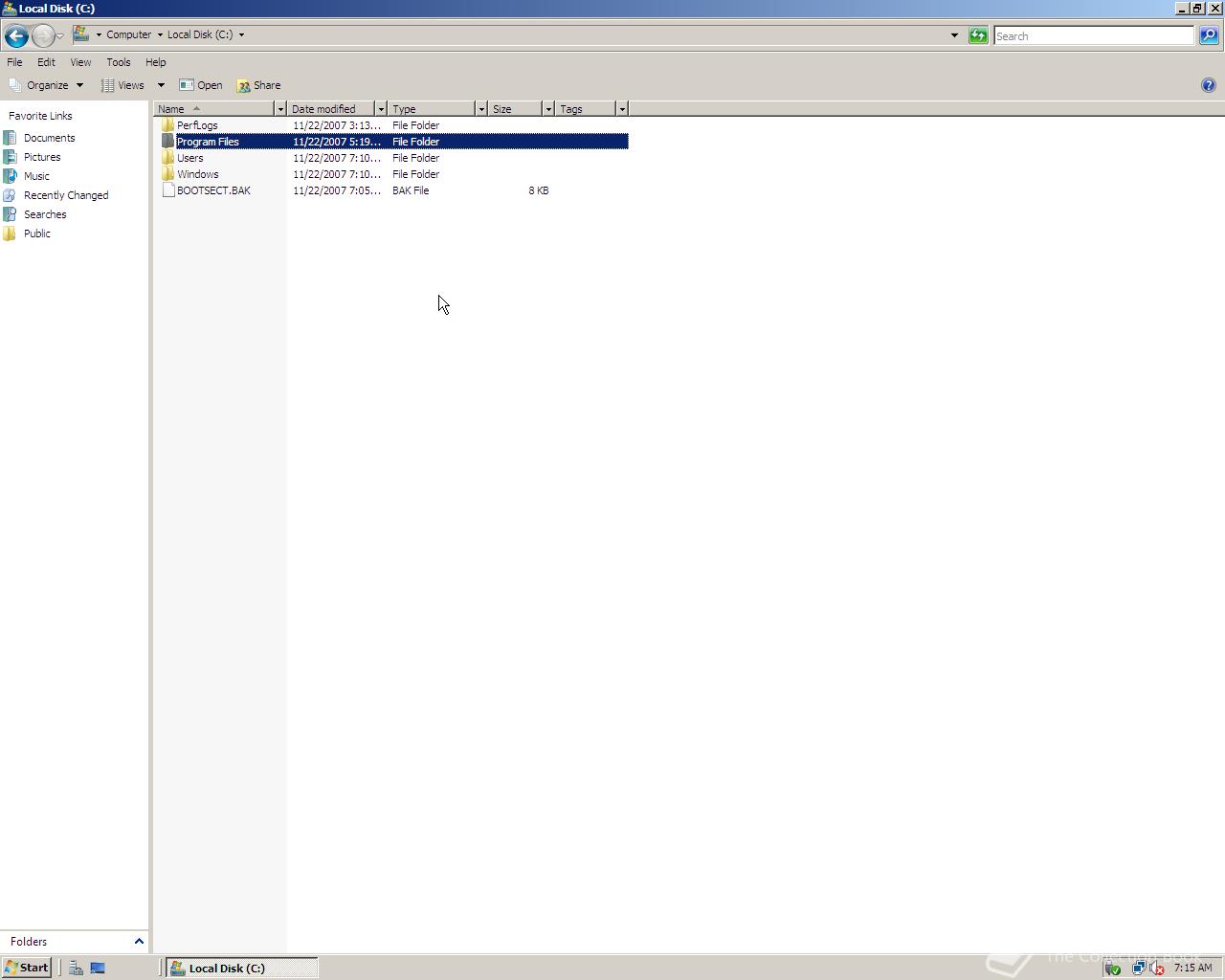Open the View menu
The image size is (1225, 980).
(80, 62)
